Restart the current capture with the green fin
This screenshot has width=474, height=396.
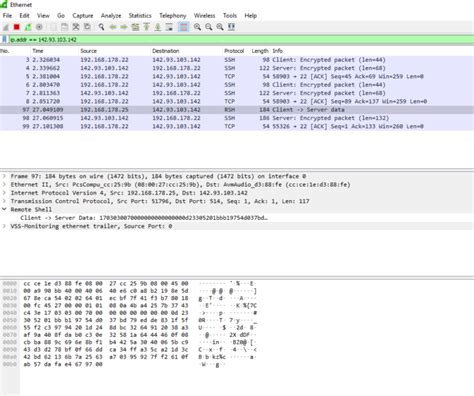coord(28,27)
